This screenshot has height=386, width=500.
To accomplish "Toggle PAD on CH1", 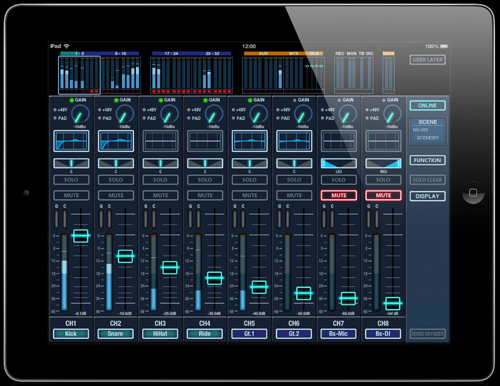I will click(60, 118).
